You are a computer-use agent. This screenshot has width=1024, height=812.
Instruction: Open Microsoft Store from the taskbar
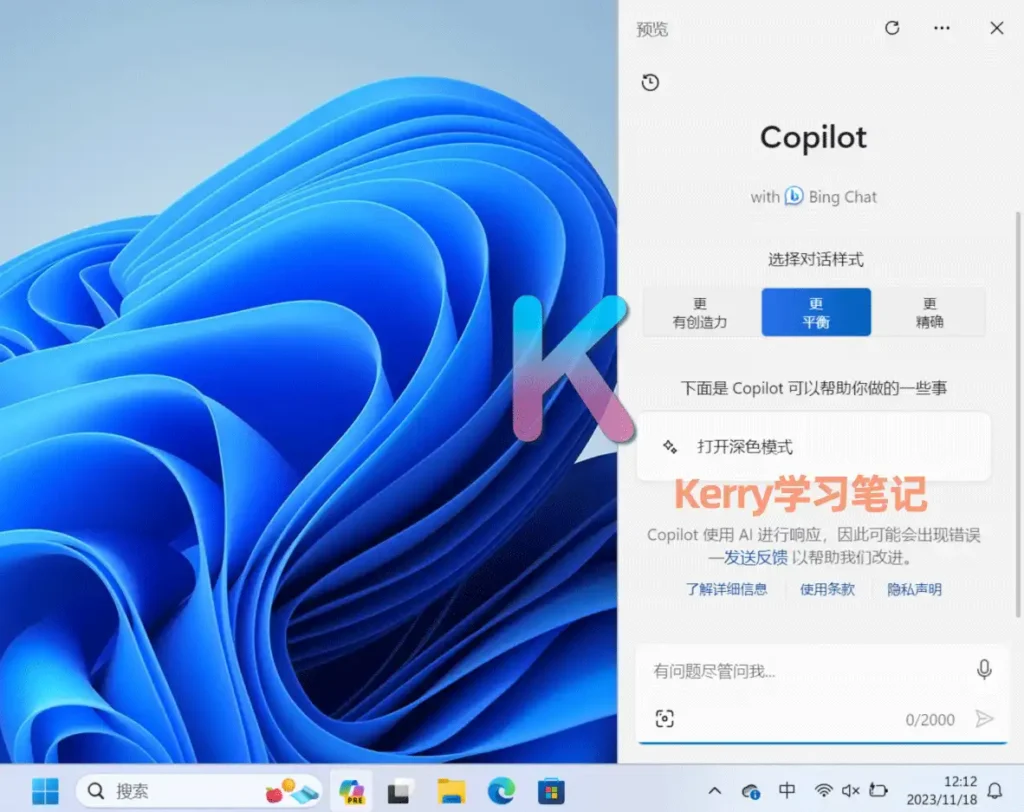pyautogui.click(x=551, y=791)
